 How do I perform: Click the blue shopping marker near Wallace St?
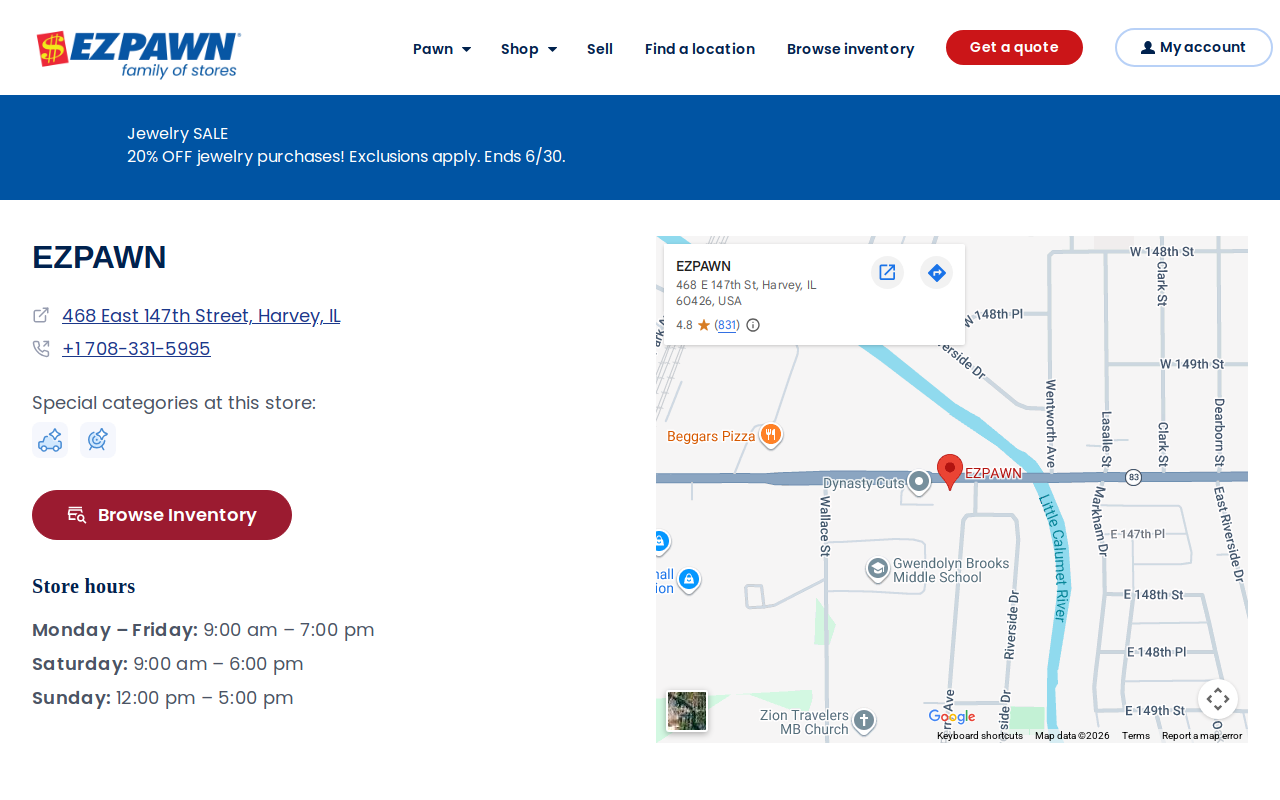[689, 579]
